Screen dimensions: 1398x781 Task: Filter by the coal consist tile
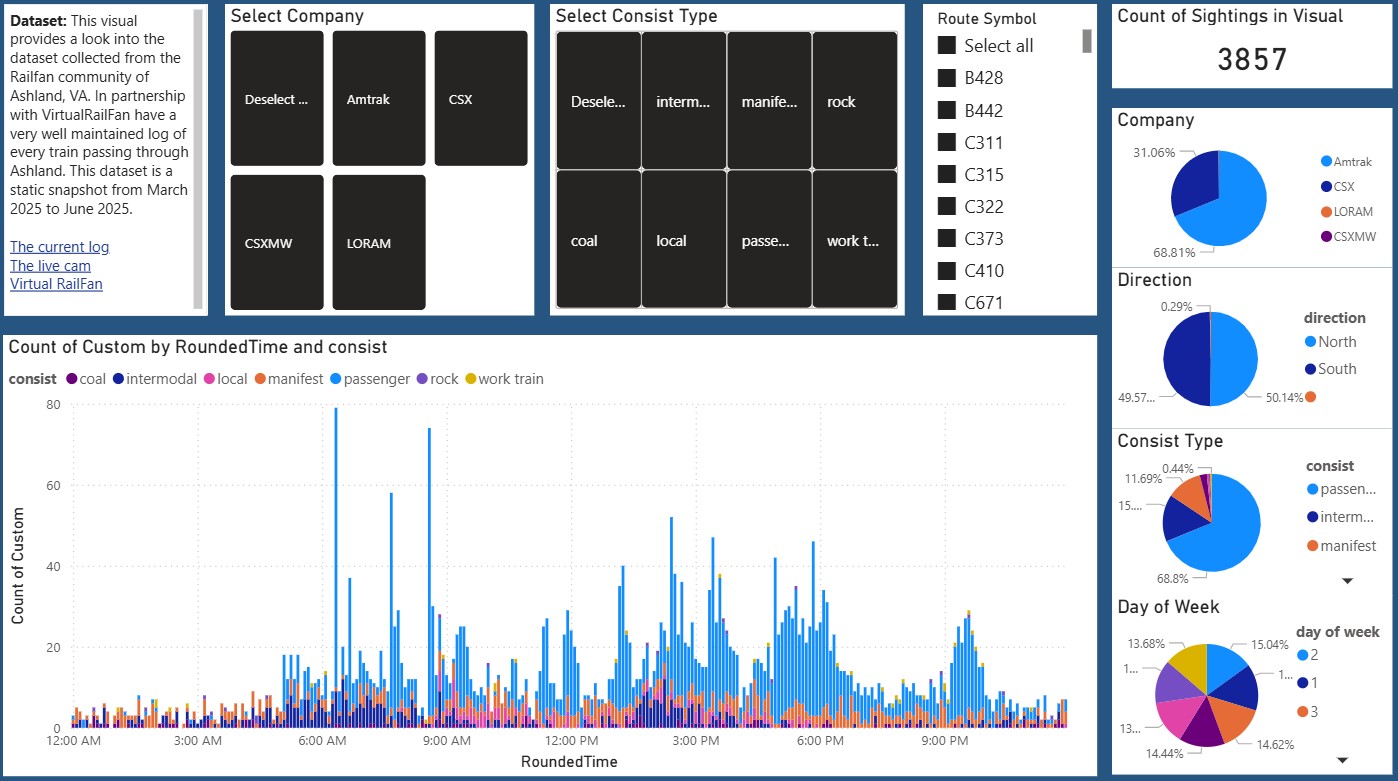coord(598,240)
